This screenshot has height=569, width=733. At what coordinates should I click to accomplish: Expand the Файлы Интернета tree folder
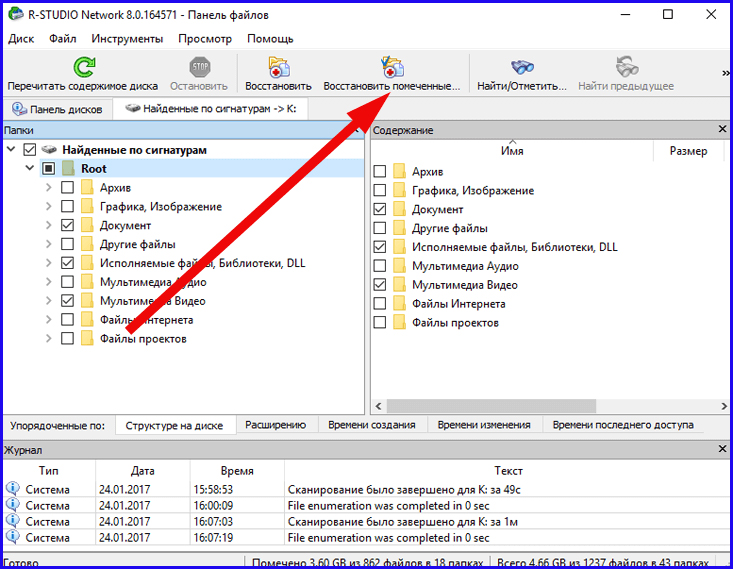[x=49, y=320]
